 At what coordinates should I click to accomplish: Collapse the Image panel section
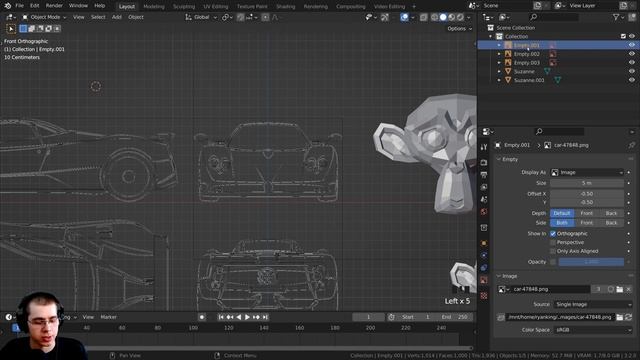click(498, 276)
